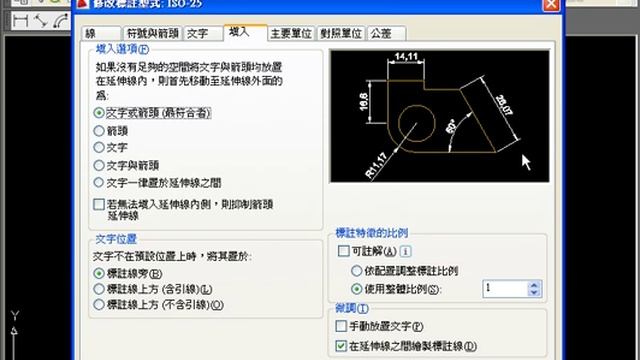The image size is (640, 360).
Task: Switch to the 符號與箭頭 tab
Action: (153, 33)
